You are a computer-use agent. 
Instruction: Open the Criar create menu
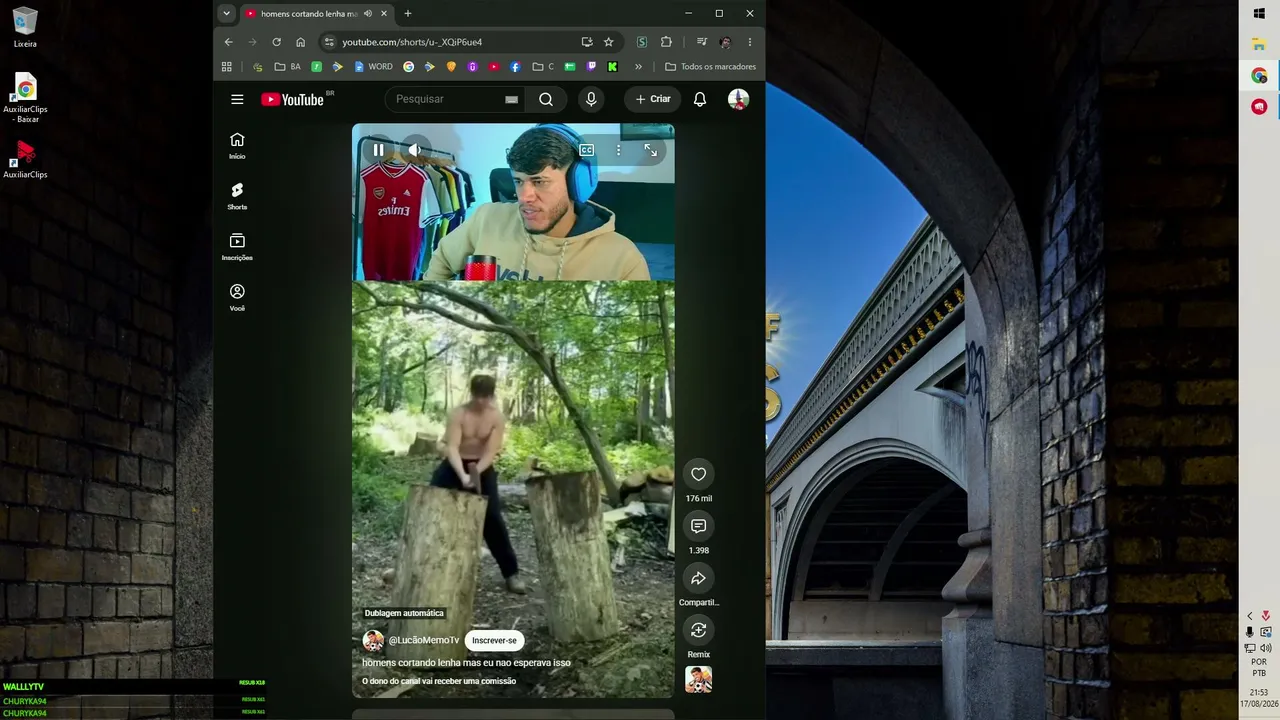click(653, 99)
